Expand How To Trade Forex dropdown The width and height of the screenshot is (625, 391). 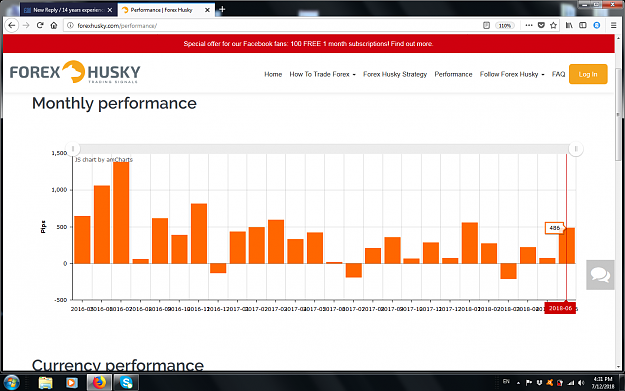pos(322,74)
